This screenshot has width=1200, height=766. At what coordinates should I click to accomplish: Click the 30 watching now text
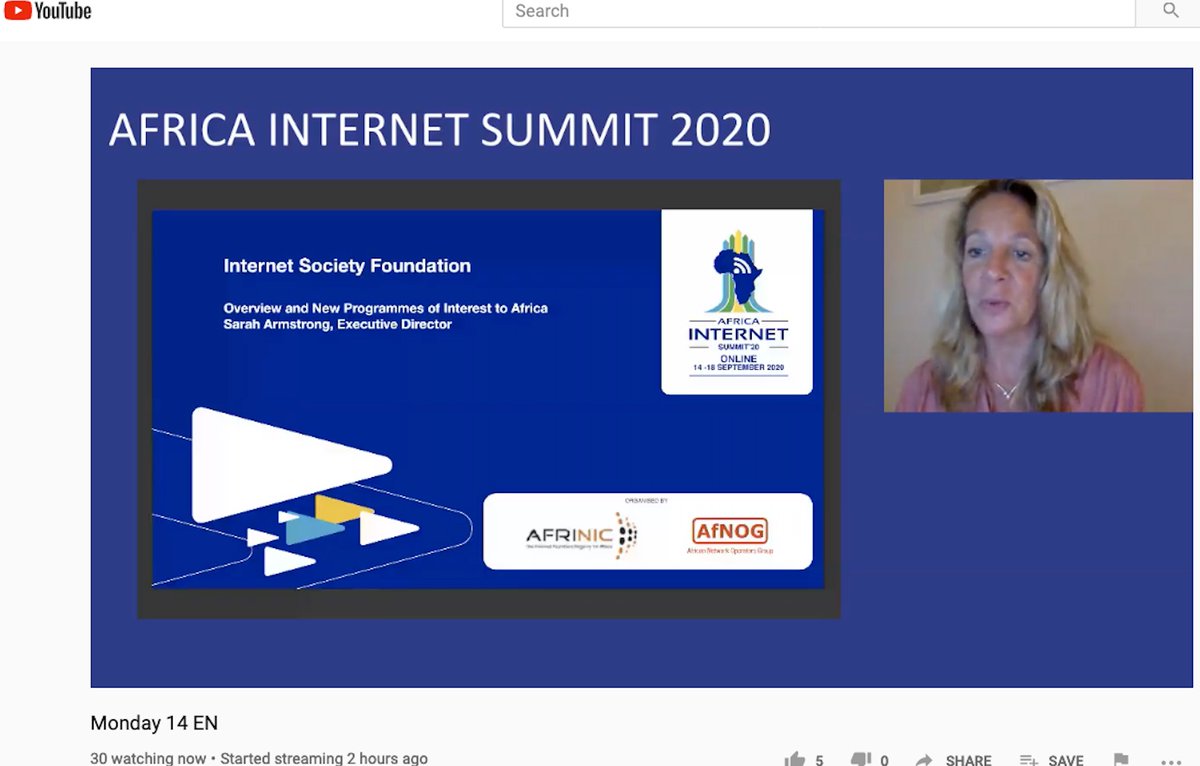pos(148,758)
